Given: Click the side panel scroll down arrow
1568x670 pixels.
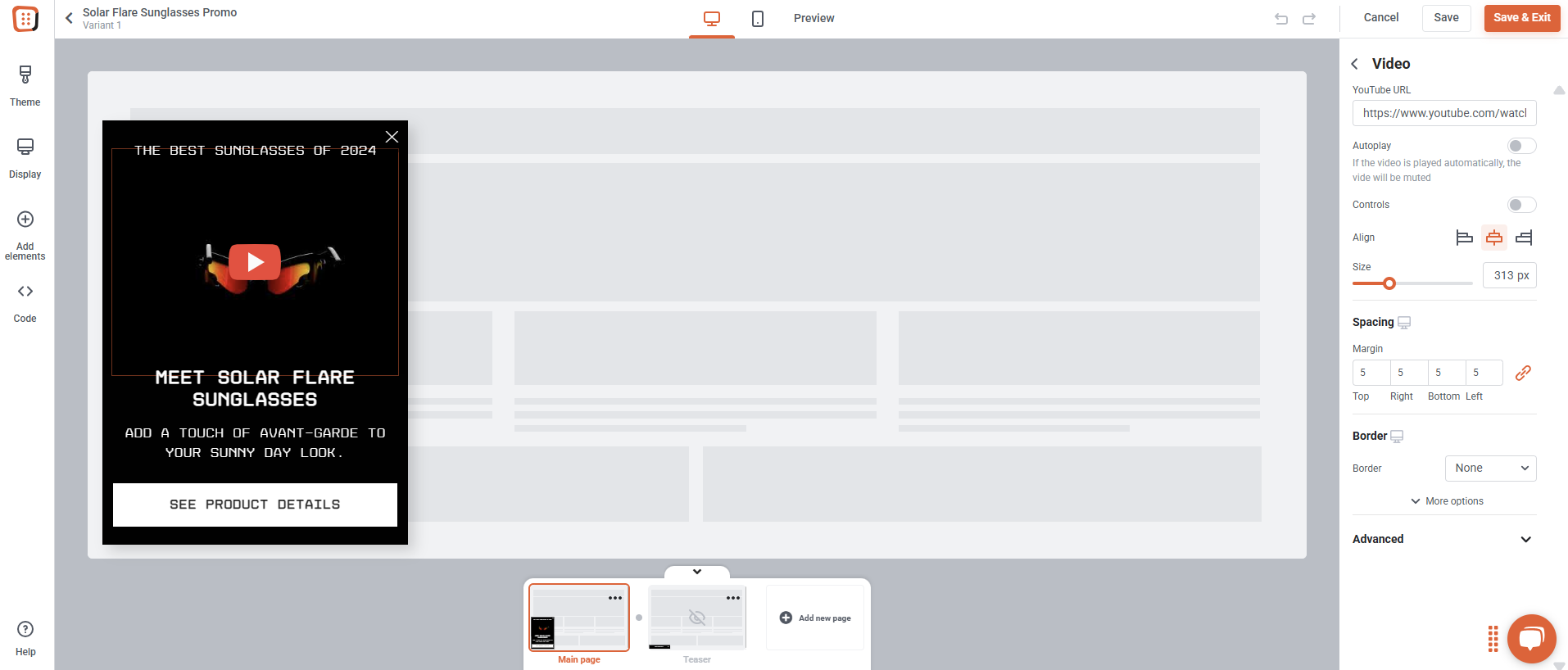Looking at the screenshot, I should pos(1559,666).
